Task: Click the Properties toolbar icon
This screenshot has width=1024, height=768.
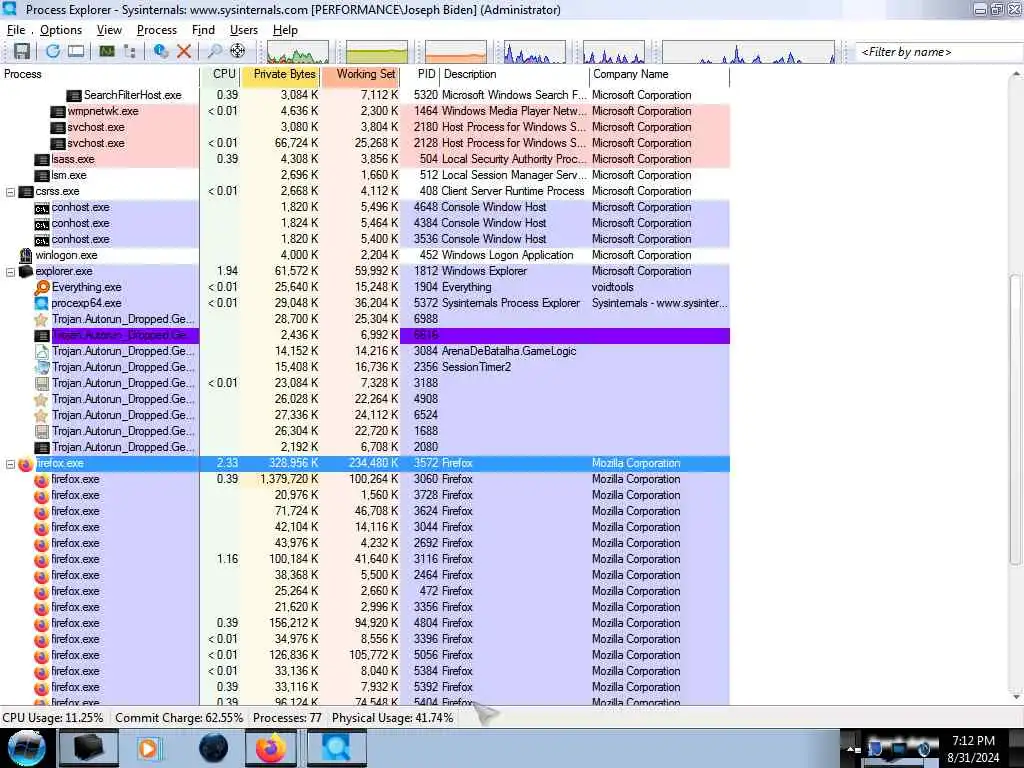Action: [161, 52]
